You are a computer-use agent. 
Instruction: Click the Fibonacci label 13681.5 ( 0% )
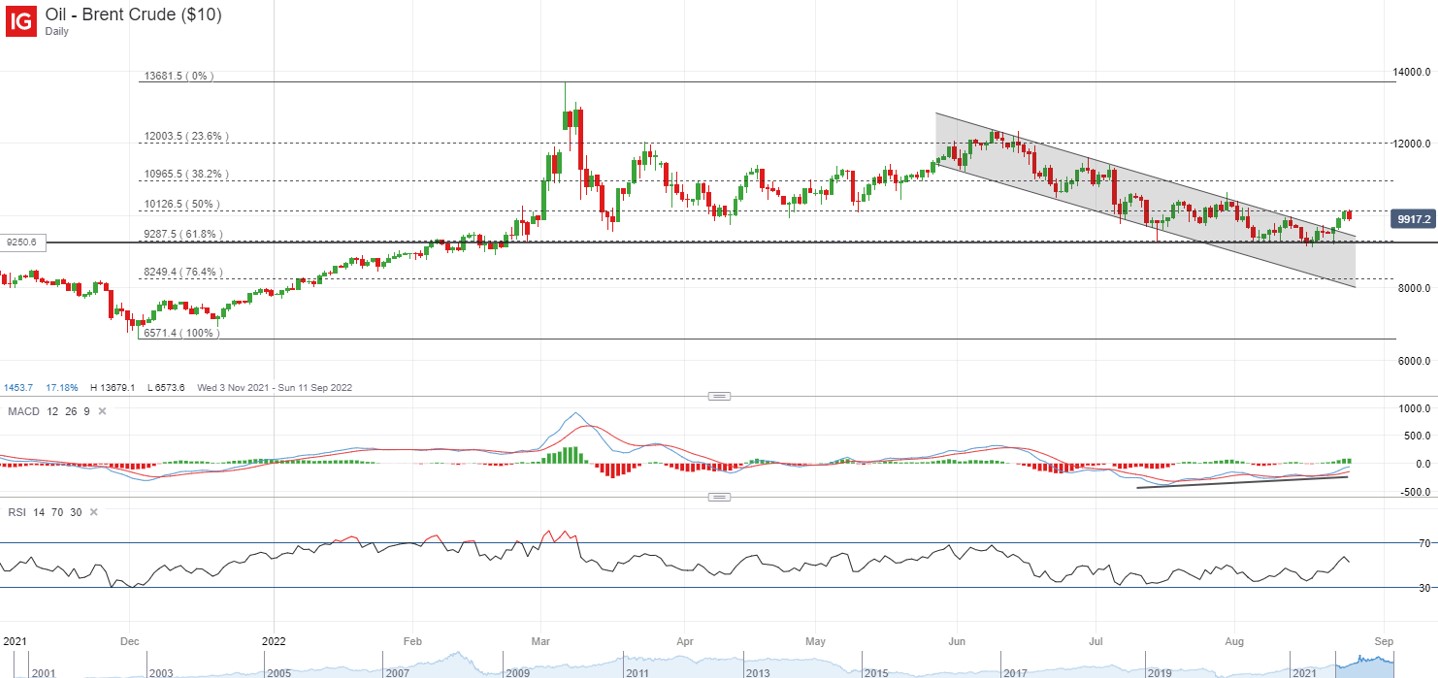(179, 76)
